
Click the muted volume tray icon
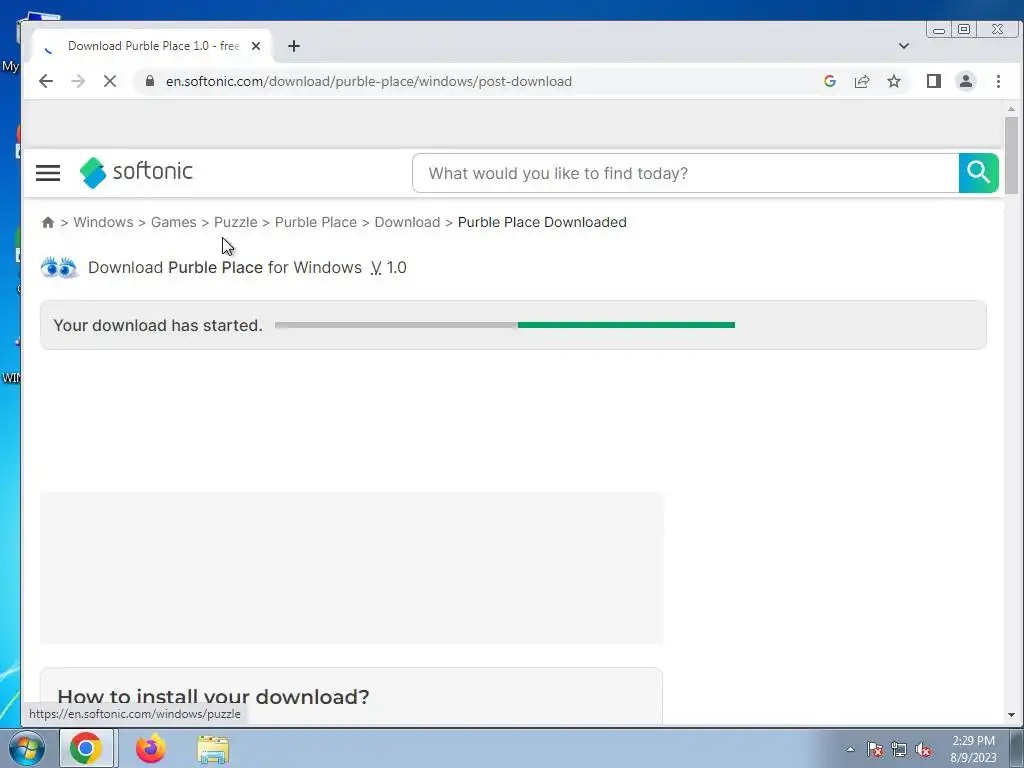coord(923,750)
